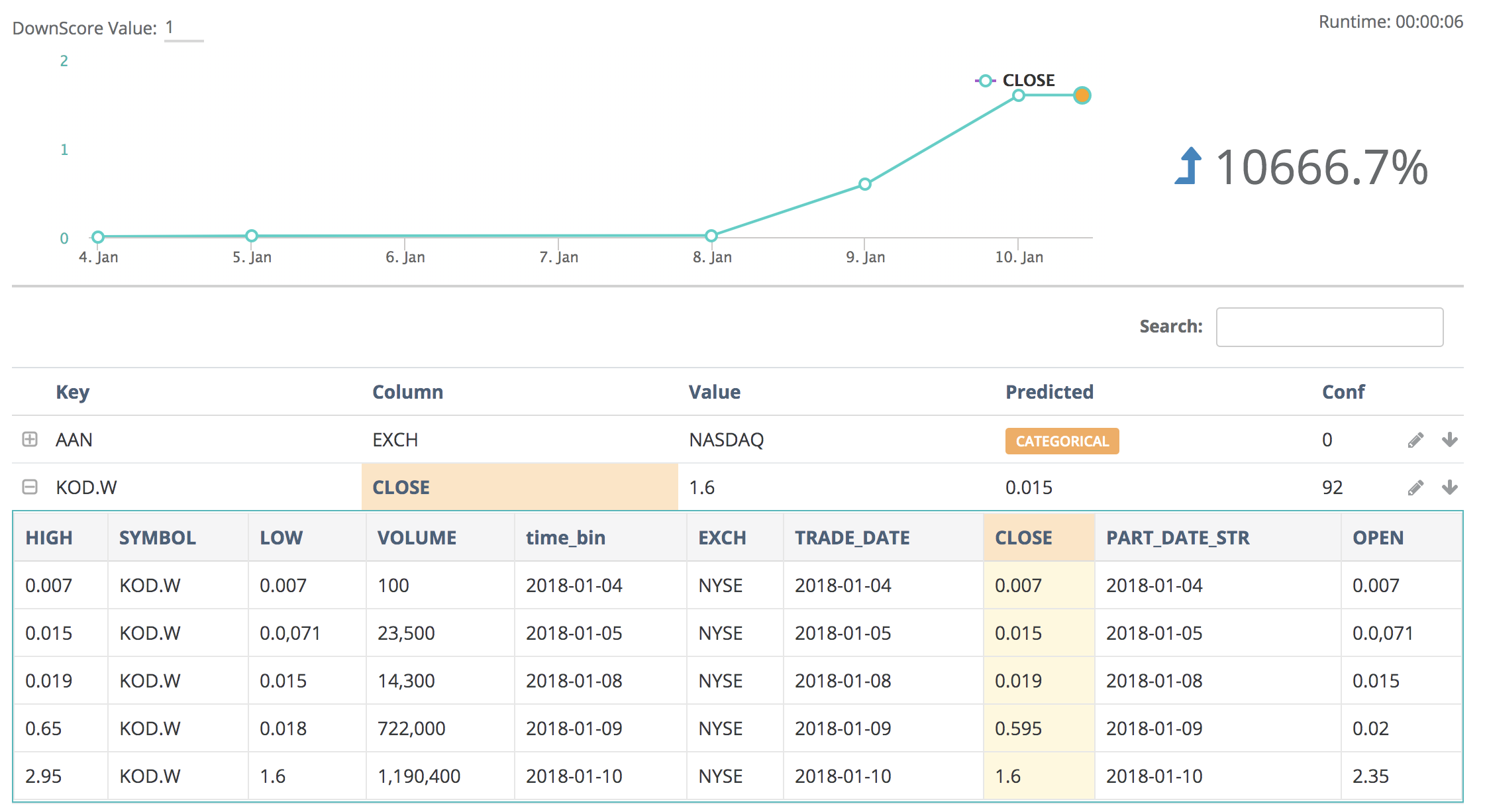Expand the AAN row details
The width and height of the screenshot is (1485, 812).
(x=30, y=439)
